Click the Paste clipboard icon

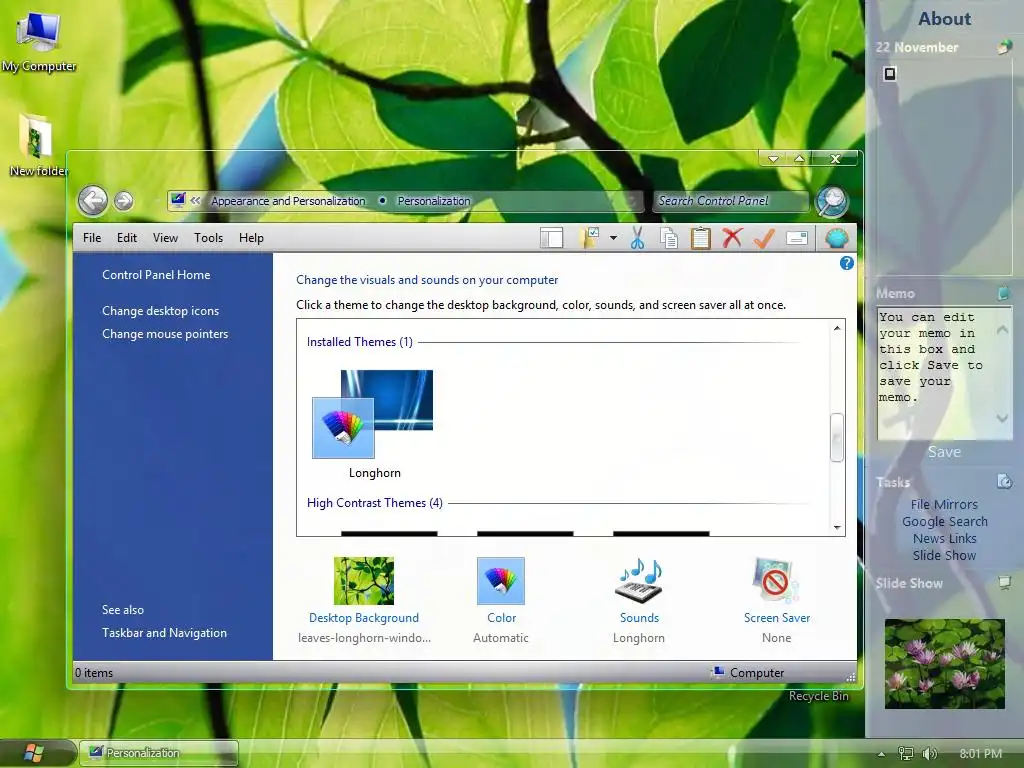click(x=701, y=238)
